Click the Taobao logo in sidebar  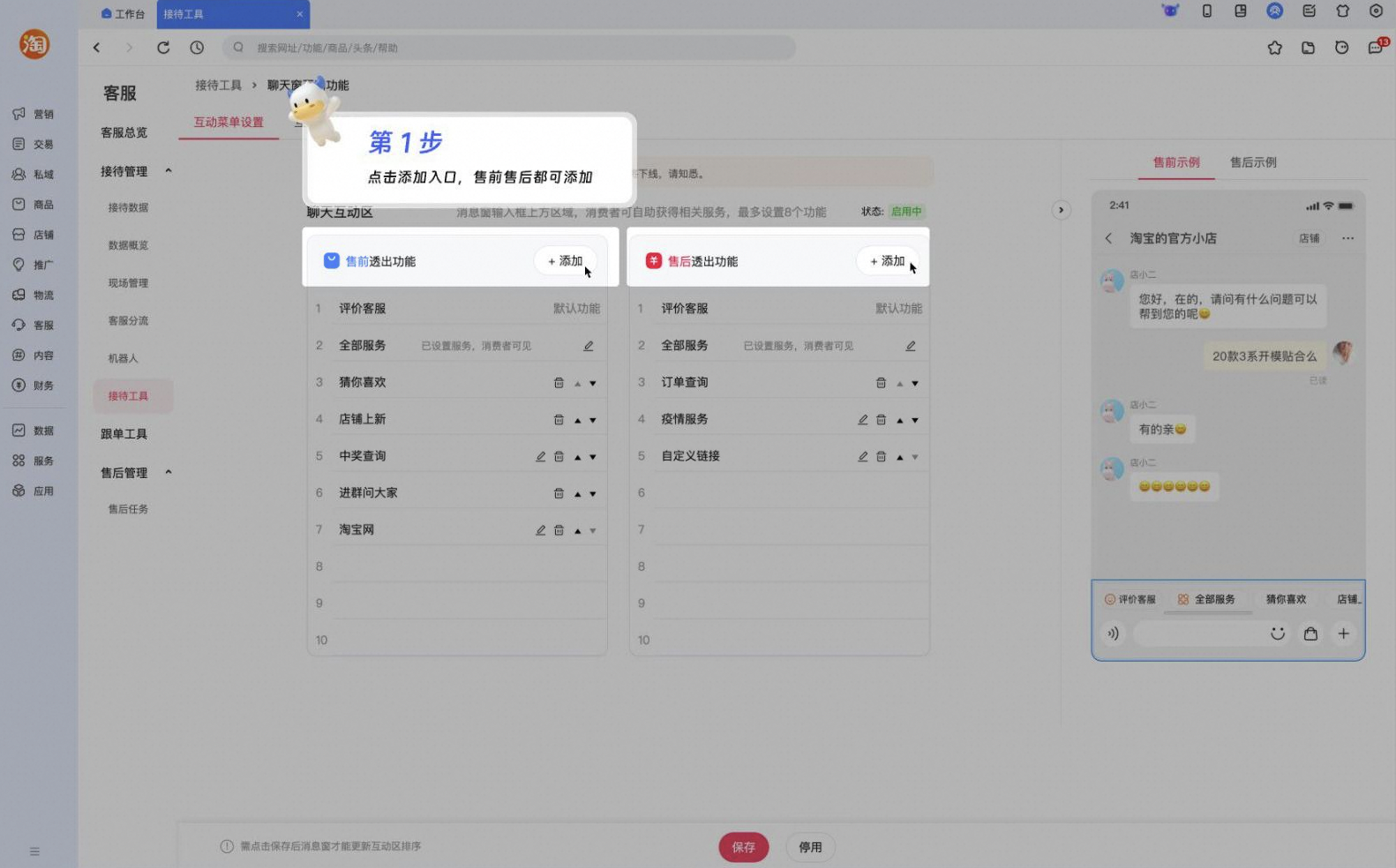click(34, 44)
